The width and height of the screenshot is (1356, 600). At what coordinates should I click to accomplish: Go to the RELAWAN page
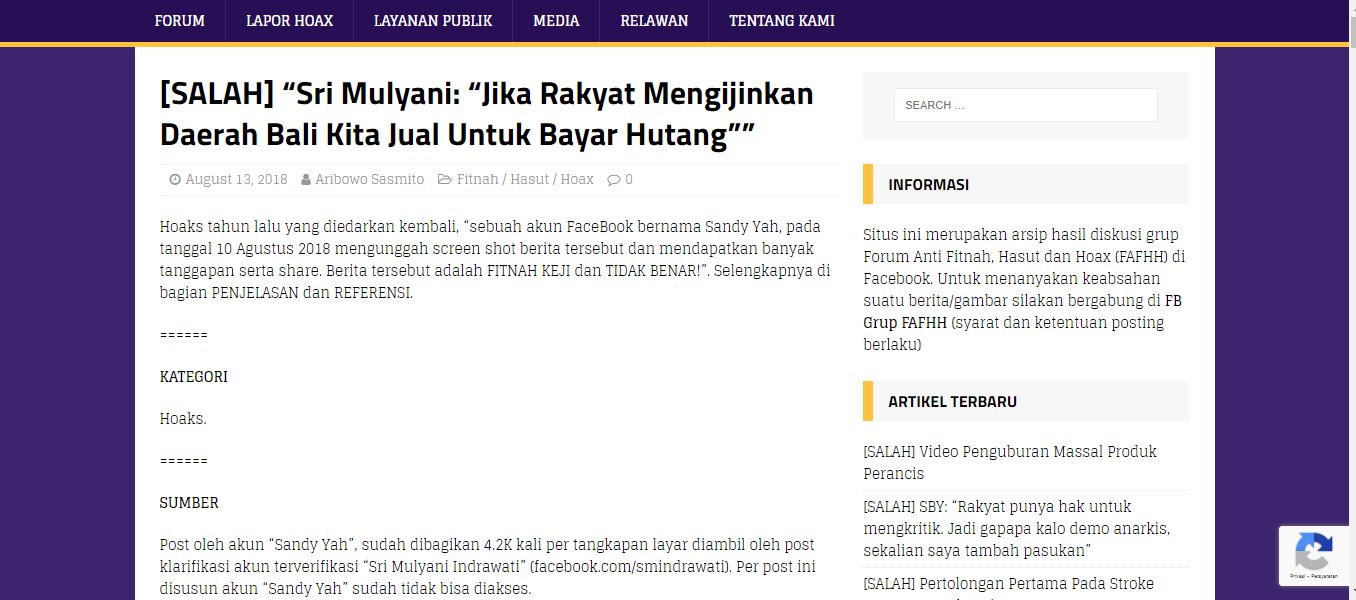click(654, 20)
